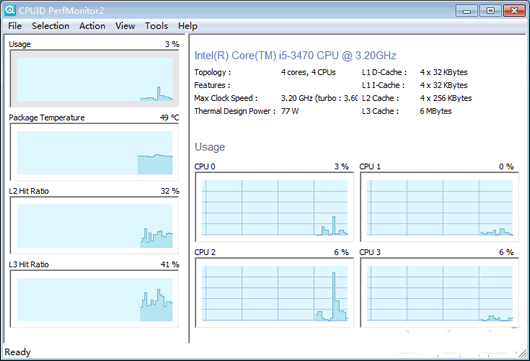Click the '77 W' value
530x361 pixels.
click(290, 111)
